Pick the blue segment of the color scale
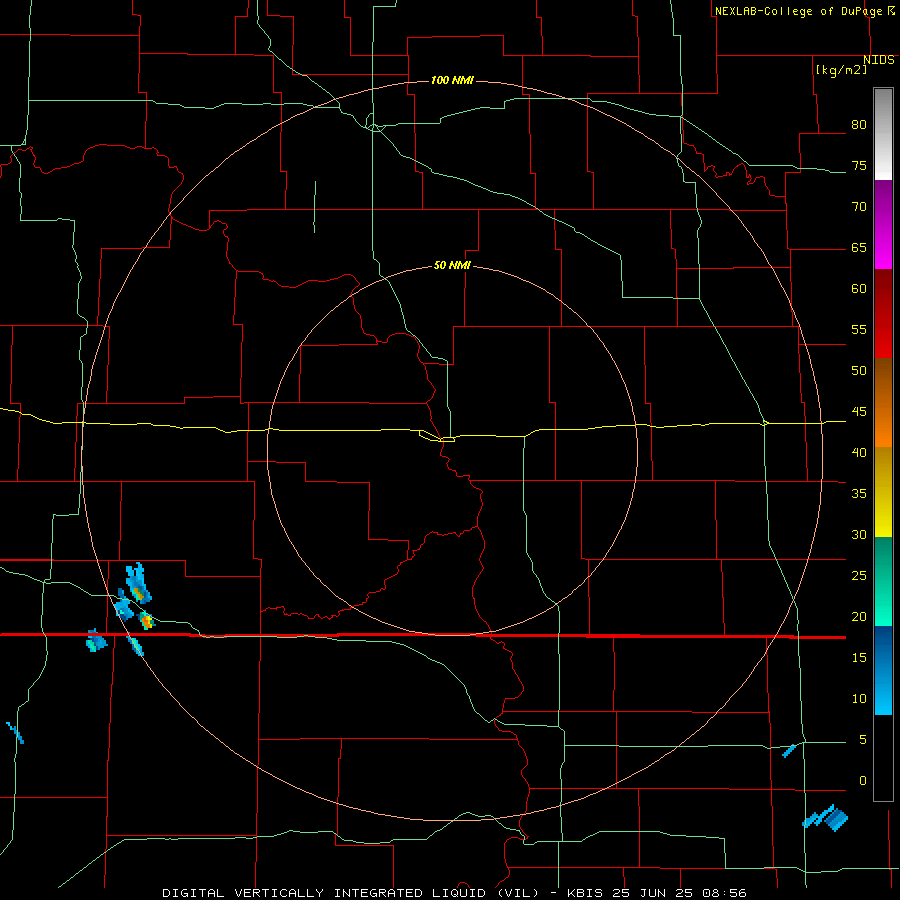 pos(883,670)
